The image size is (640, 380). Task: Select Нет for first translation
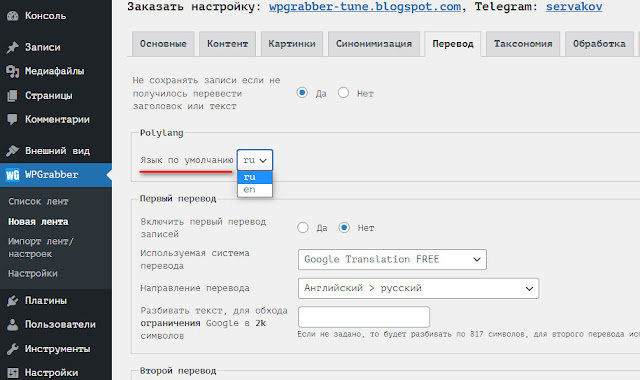pyautogui.click(x=344, y=227)
